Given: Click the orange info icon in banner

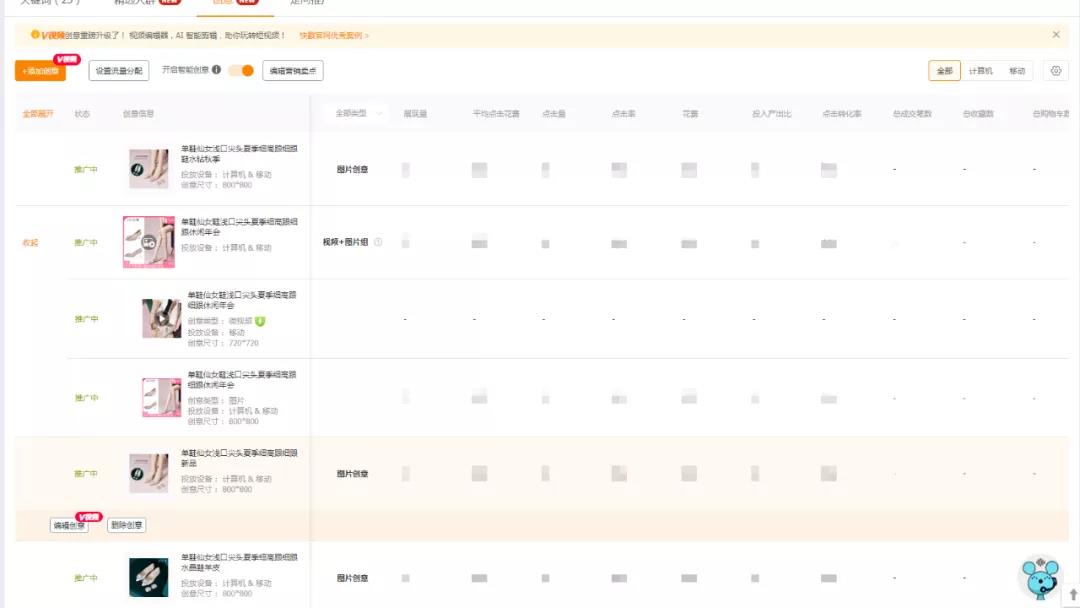Looking at the screenshot, I should coord(35,35).
